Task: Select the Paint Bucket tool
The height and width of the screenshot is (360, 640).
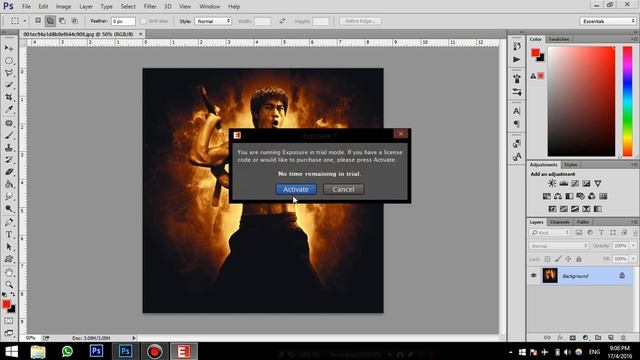Action: 9,184
